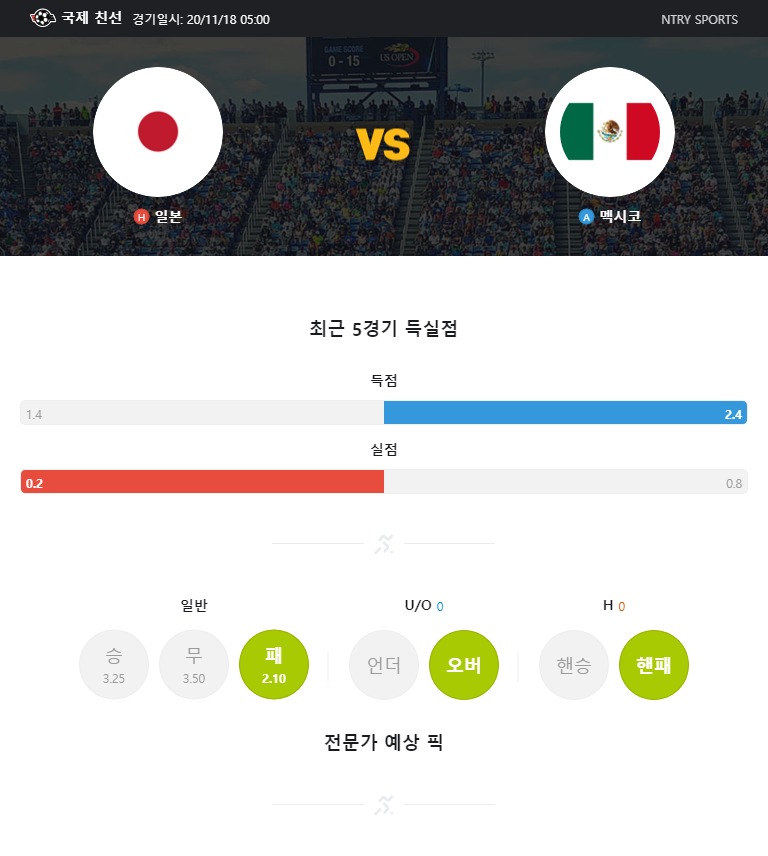Select the 승 3.25 odds option
The image size is (768, 856).
(x=114, y=665)
